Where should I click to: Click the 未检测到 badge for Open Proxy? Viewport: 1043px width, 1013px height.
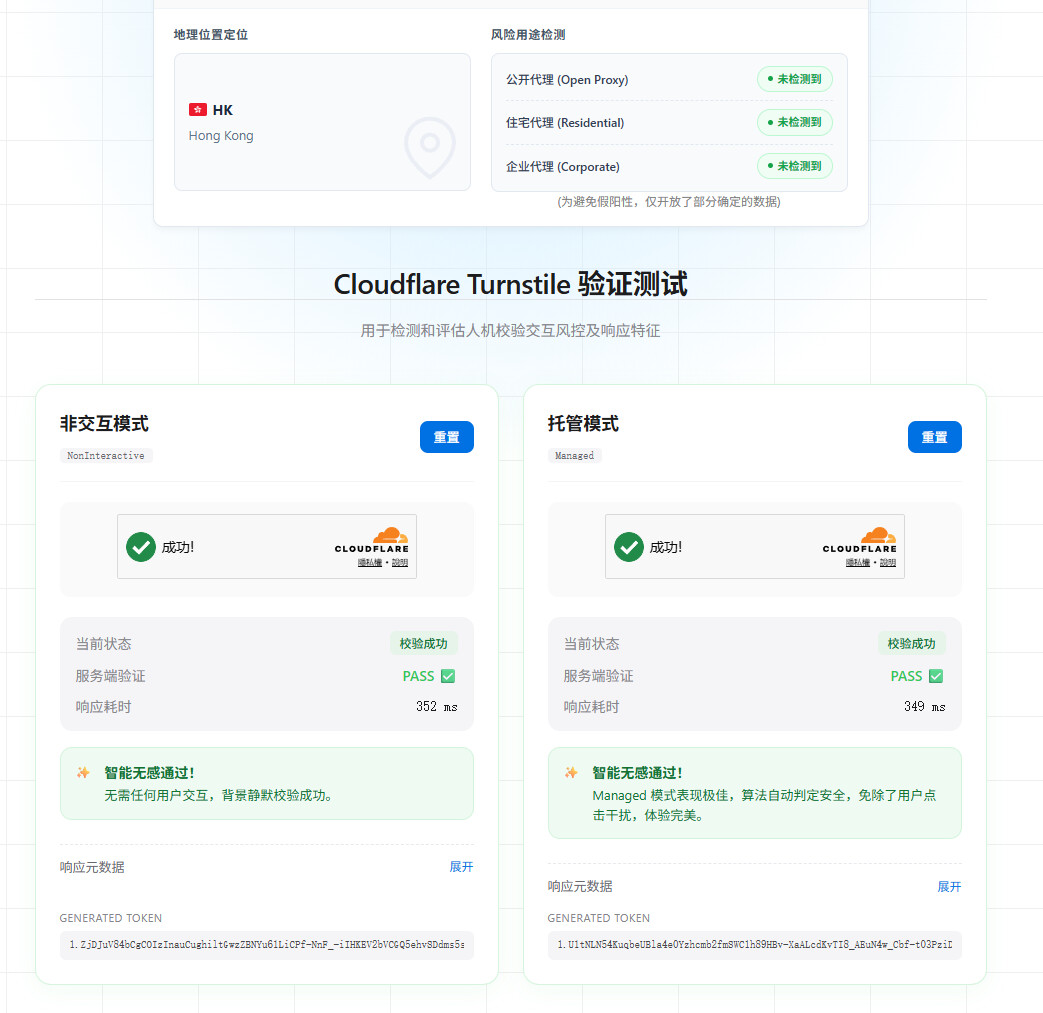795,79
